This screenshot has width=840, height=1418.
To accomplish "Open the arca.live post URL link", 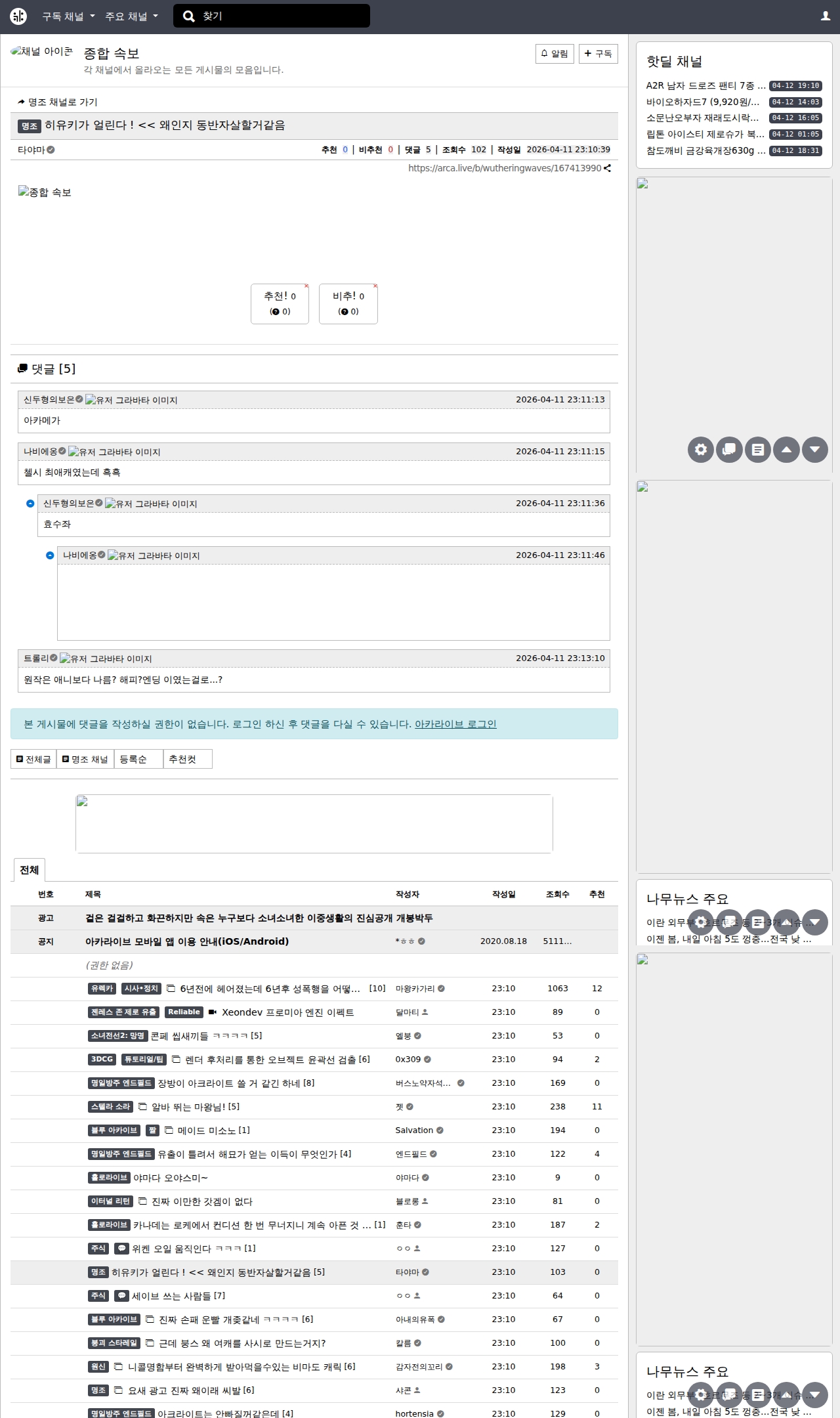I will click(505, 168).
